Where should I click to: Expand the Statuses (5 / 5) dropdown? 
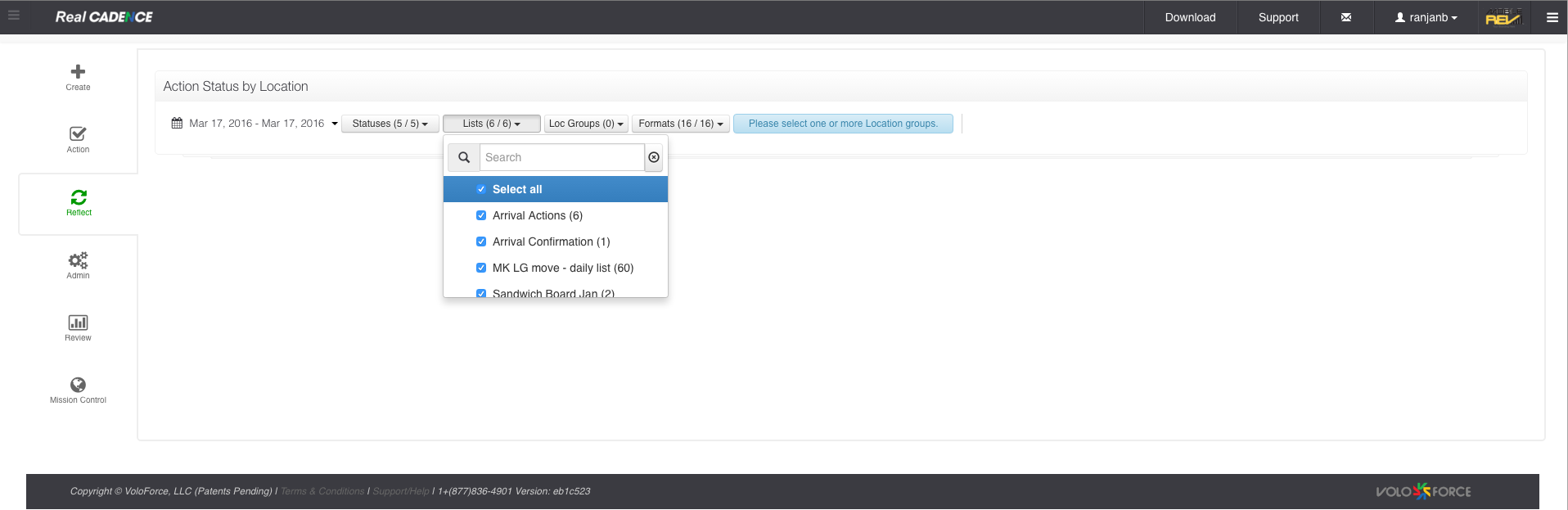pyautogui.click(x=390, y=124)
